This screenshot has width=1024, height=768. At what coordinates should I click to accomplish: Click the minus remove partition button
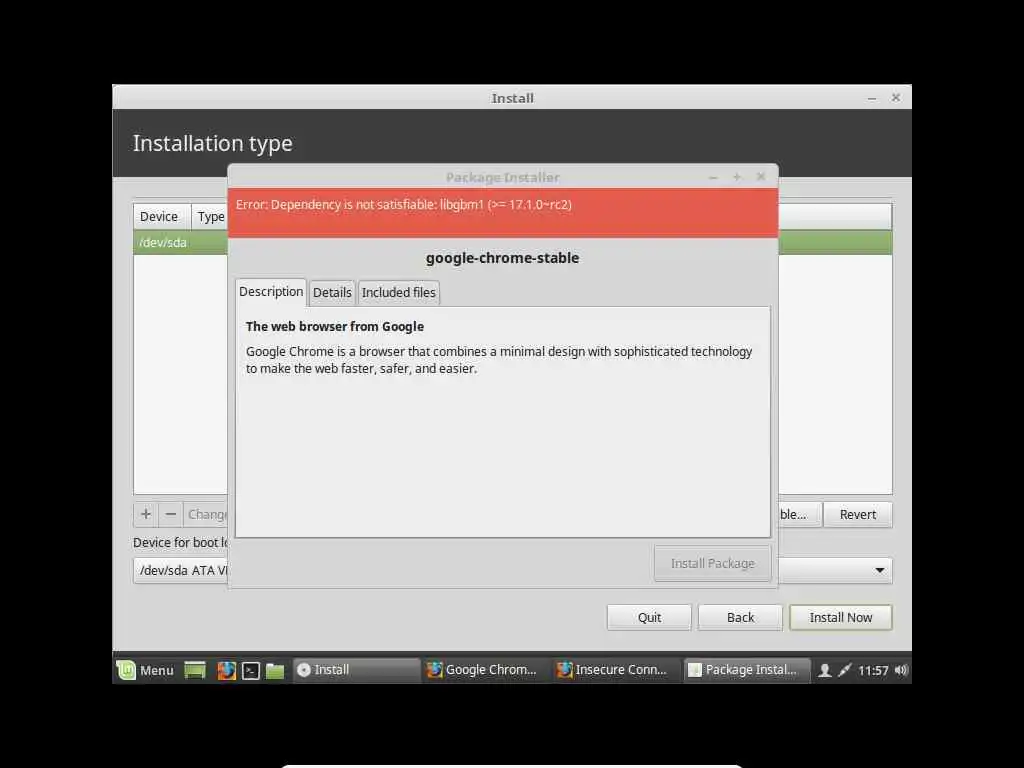coord(170,515)
